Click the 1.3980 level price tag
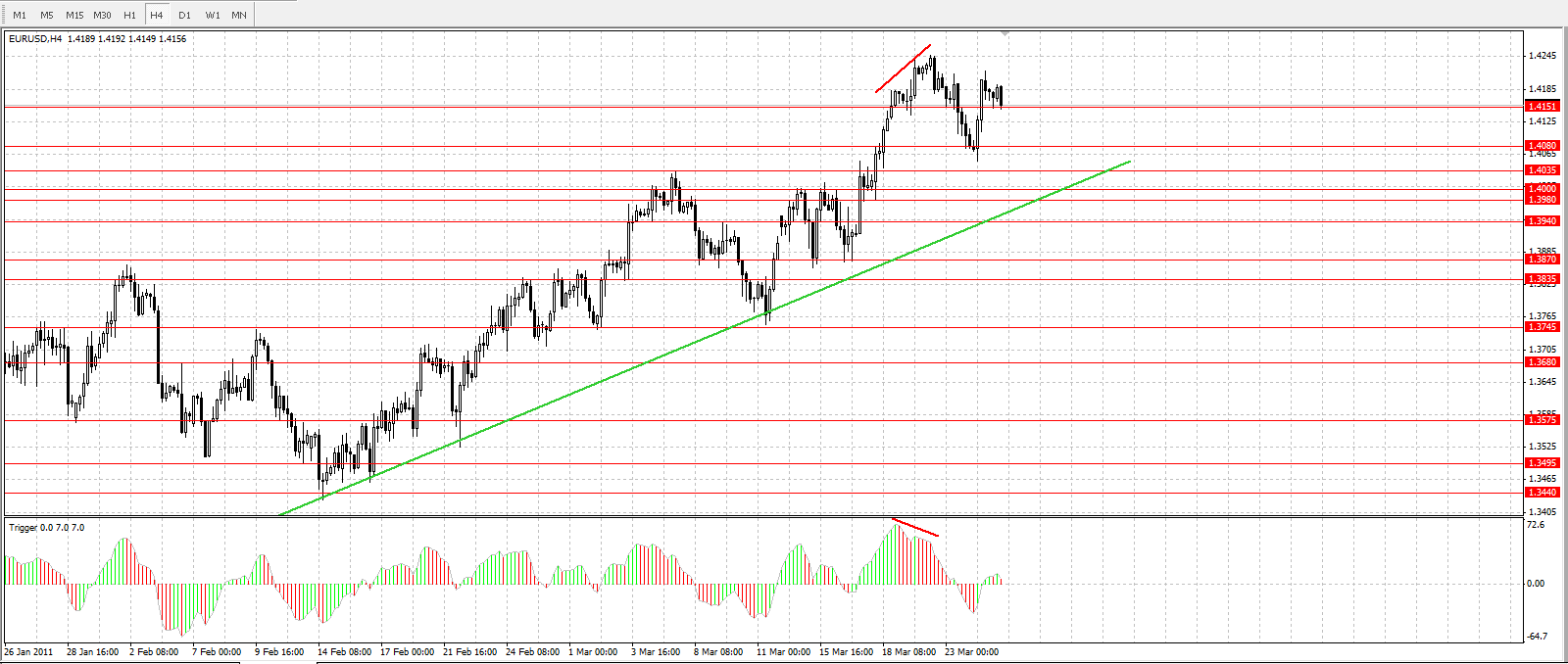The image size is (1568, 664). click(1543, 200)
